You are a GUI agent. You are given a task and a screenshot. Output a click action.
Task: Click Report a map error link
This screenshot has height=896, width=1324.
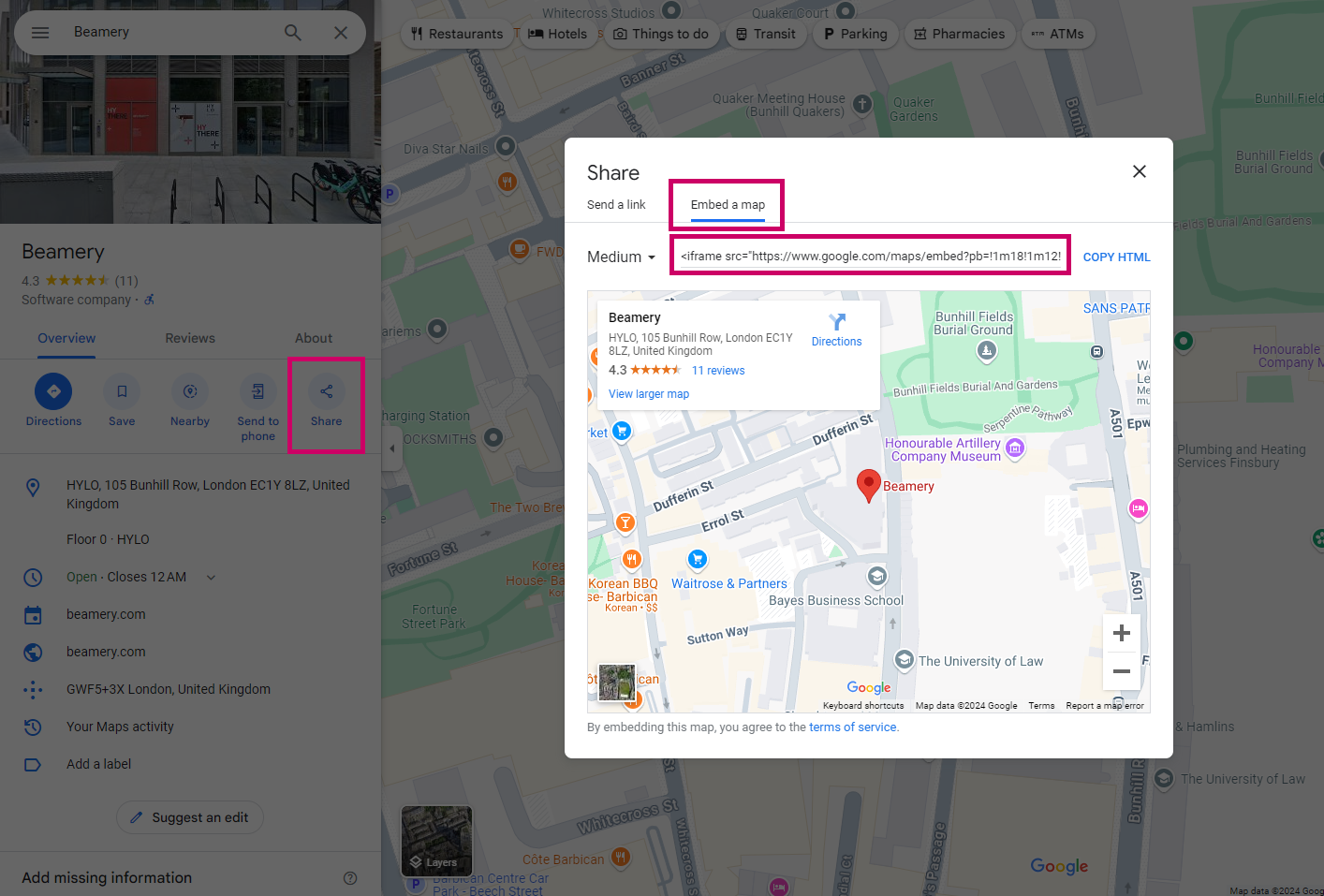[x=1105, y=706]
